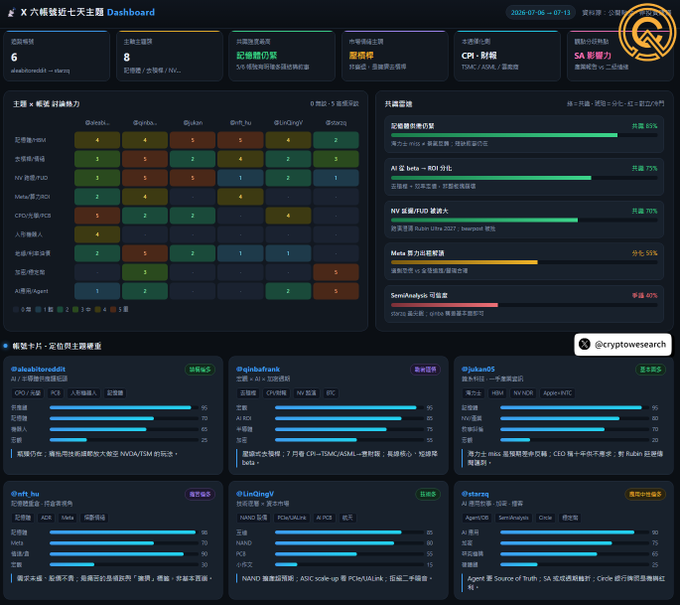The image size is (680, 605).
Task: Open the 記憶體仍緊 summary card
Action: (x=282, y=56)
